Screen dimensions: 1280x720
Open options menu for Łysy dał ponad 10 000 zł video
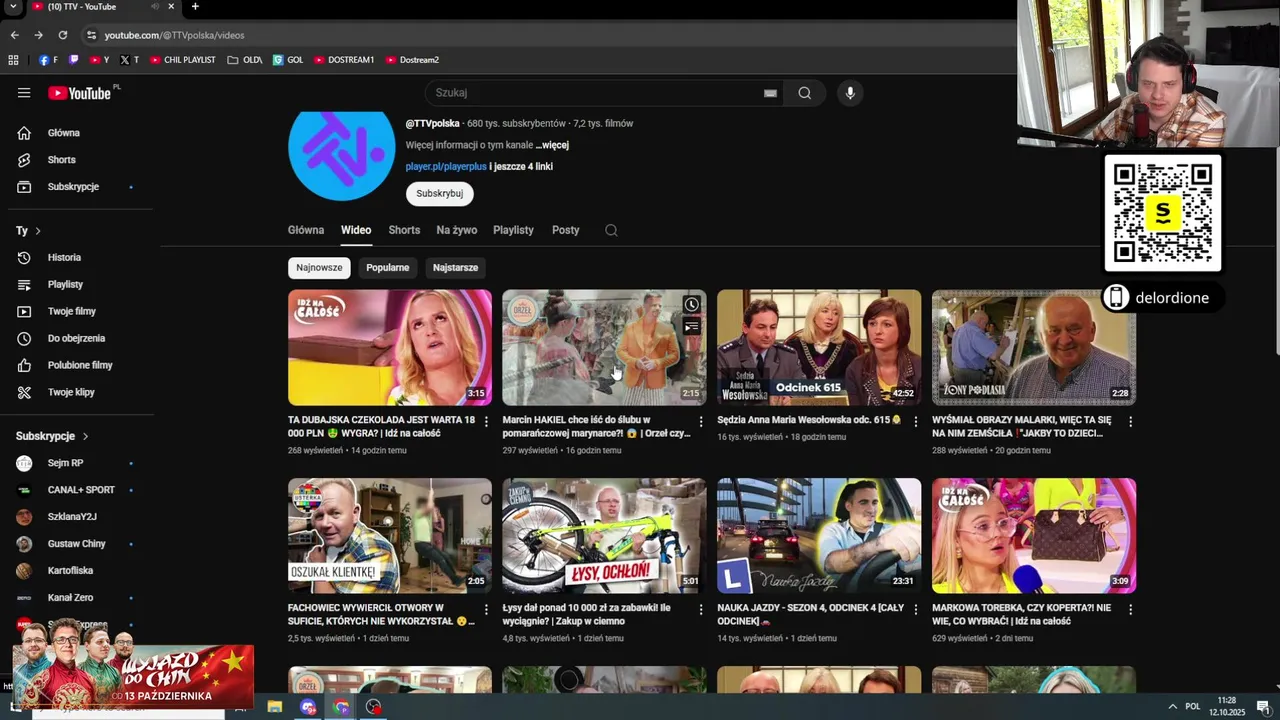point(700,610)
